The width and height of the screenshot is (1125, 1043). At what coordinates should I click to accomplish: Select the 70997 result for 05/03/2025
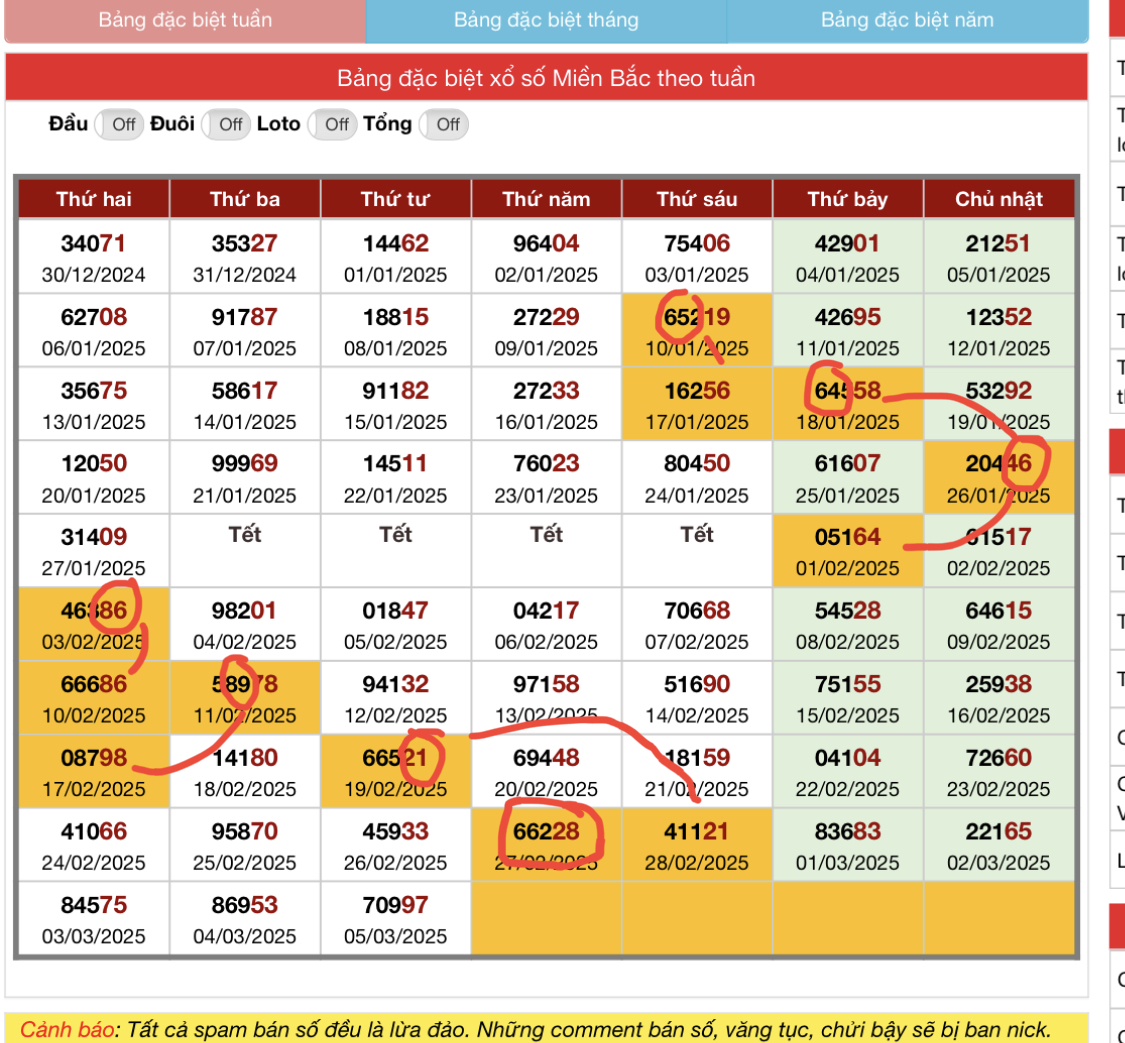[396, 919]
